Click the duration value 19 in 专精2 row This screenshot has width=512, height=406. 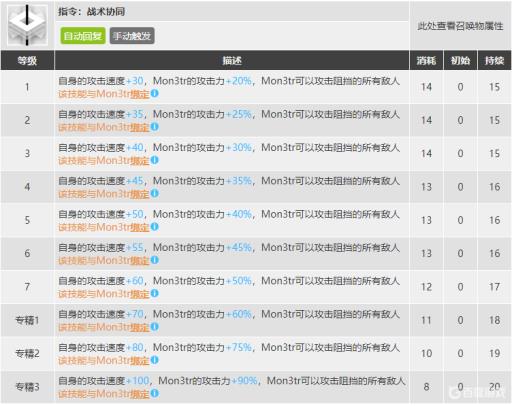[x=494, y=354]
